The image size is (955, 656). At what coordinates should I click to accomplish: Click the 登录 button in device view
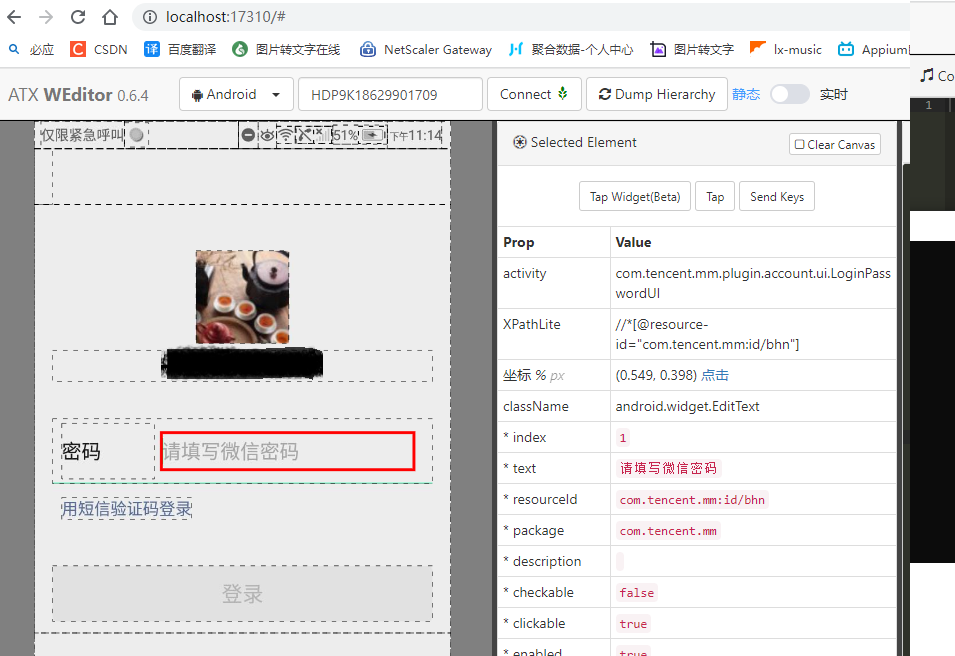click(242, 593)
